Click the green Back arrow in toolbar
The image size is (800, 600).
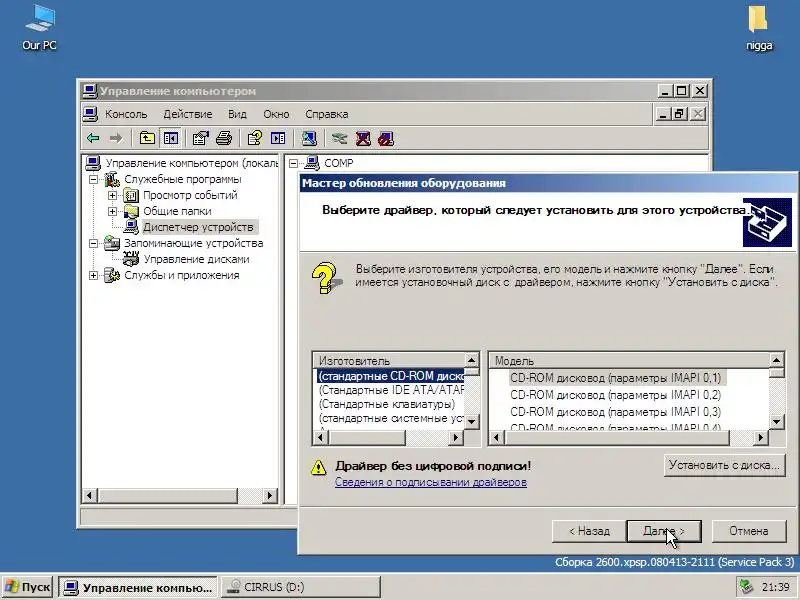93,138
